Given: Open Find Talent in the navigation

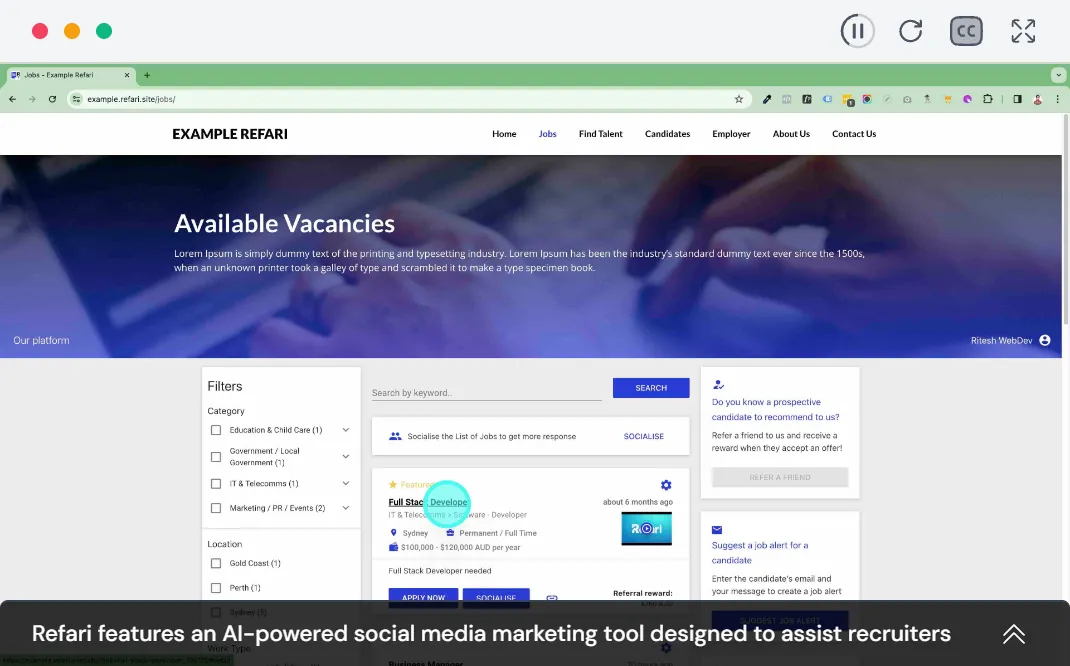Looking at the screenshot, I should (601, 134).
